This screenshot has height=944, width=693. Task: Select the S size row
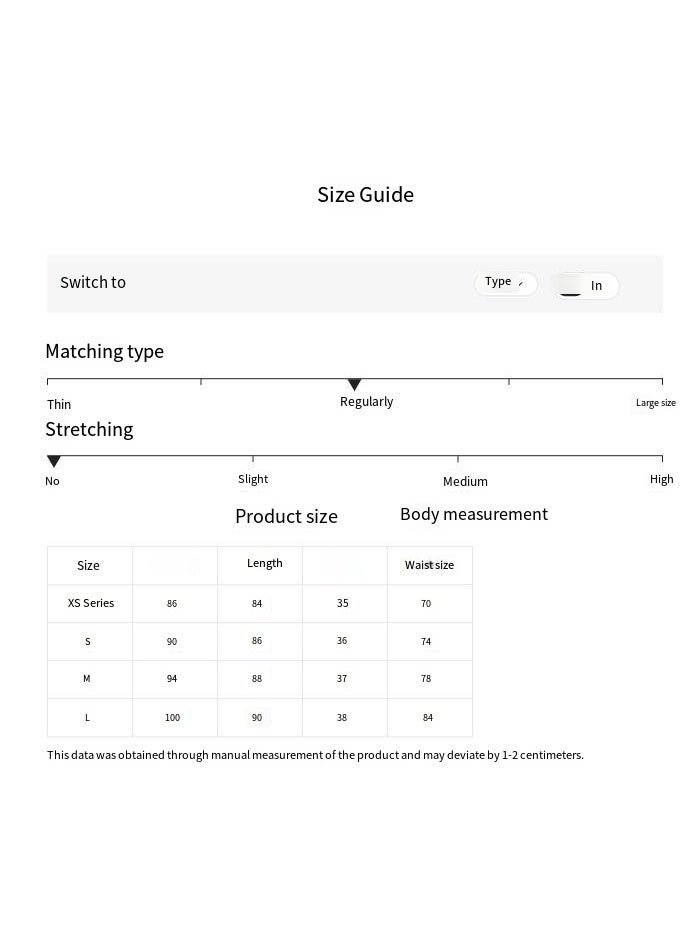click(88, 641)
